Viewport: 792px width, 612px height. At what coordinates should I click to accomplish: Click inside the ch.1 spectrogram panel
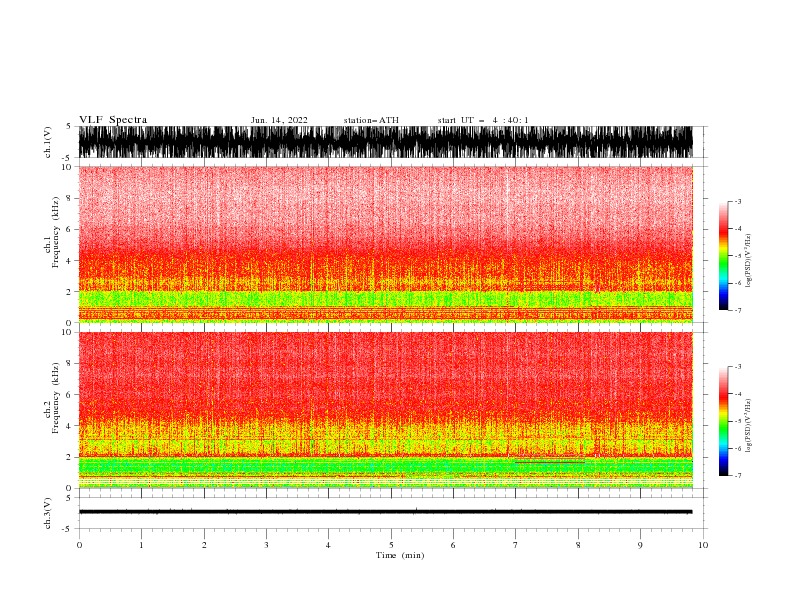385,244
